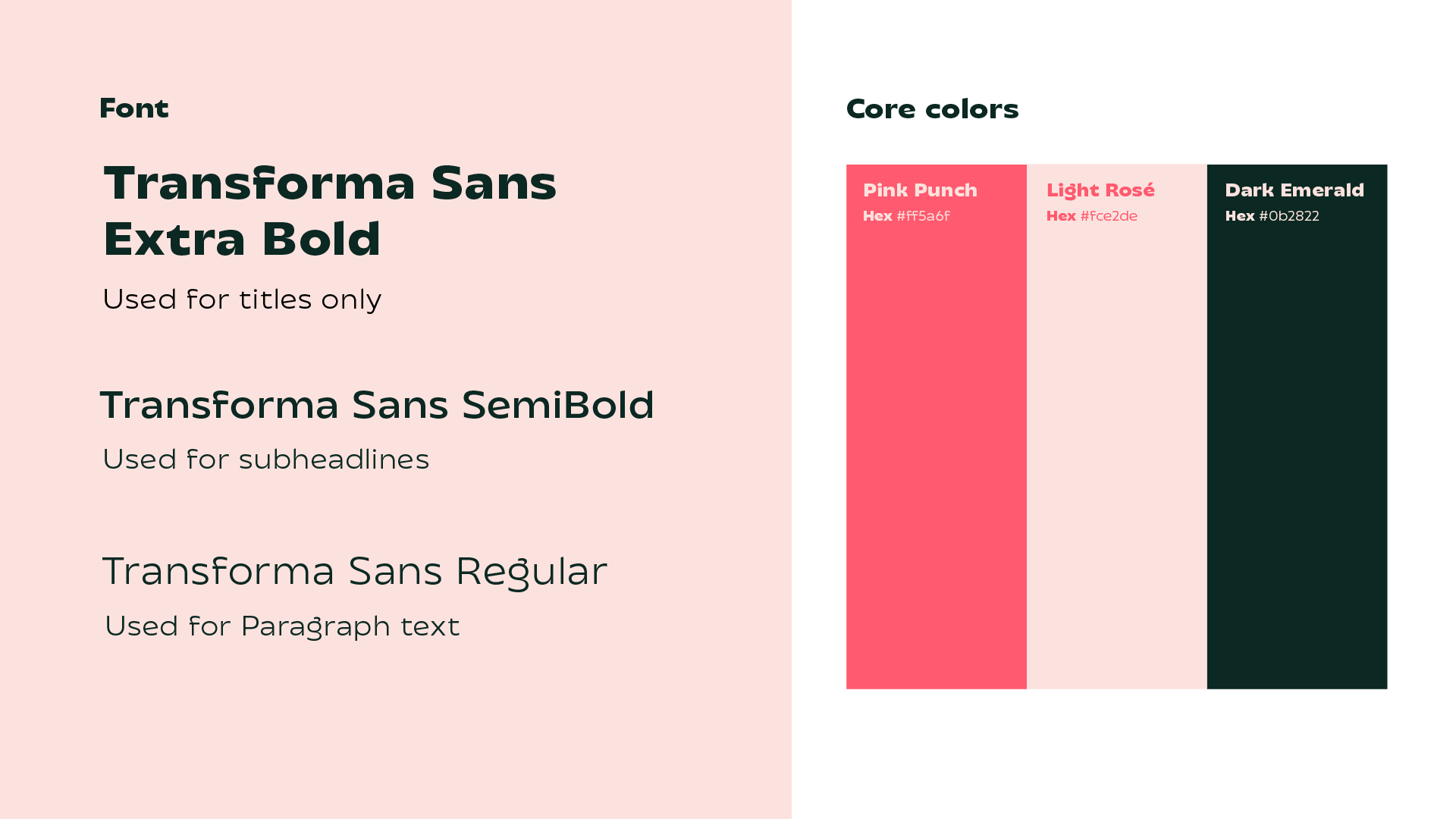Click 'Used for titles only' text
1456x819 pixels.
click(x=242, y=300)
